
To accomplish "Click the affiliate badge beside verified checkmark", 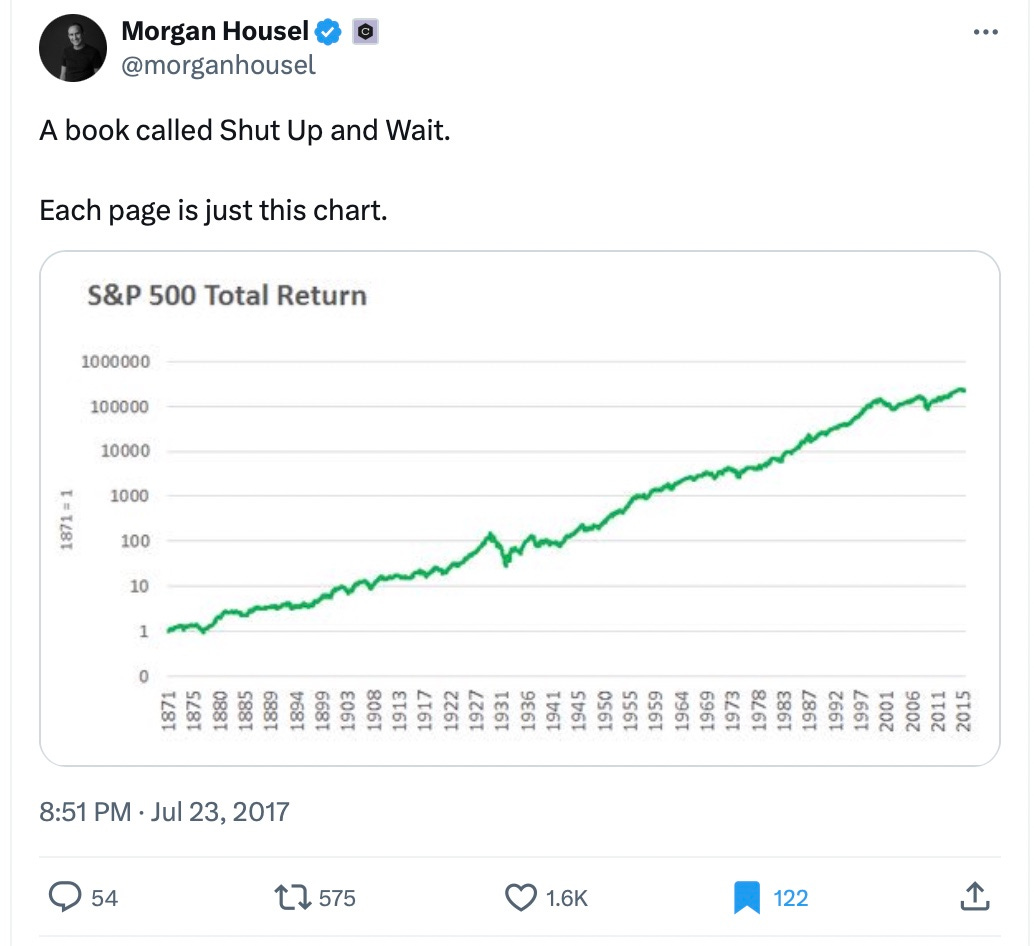I will [x=365, y=32].
